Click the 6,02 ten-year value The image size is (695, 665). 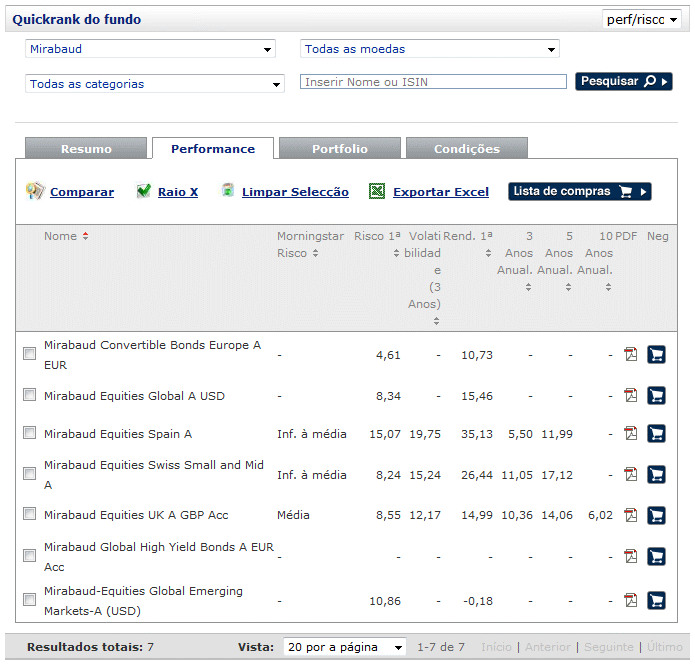[600, 515]
